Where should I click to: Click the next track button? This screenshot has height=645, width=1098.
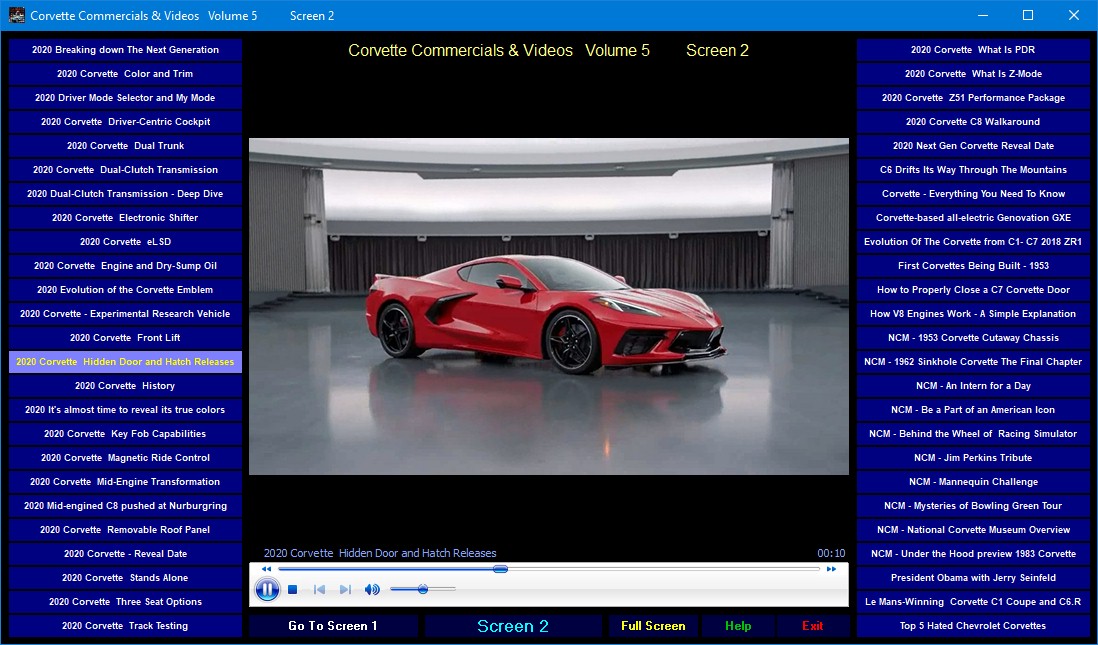pos(345,590)
